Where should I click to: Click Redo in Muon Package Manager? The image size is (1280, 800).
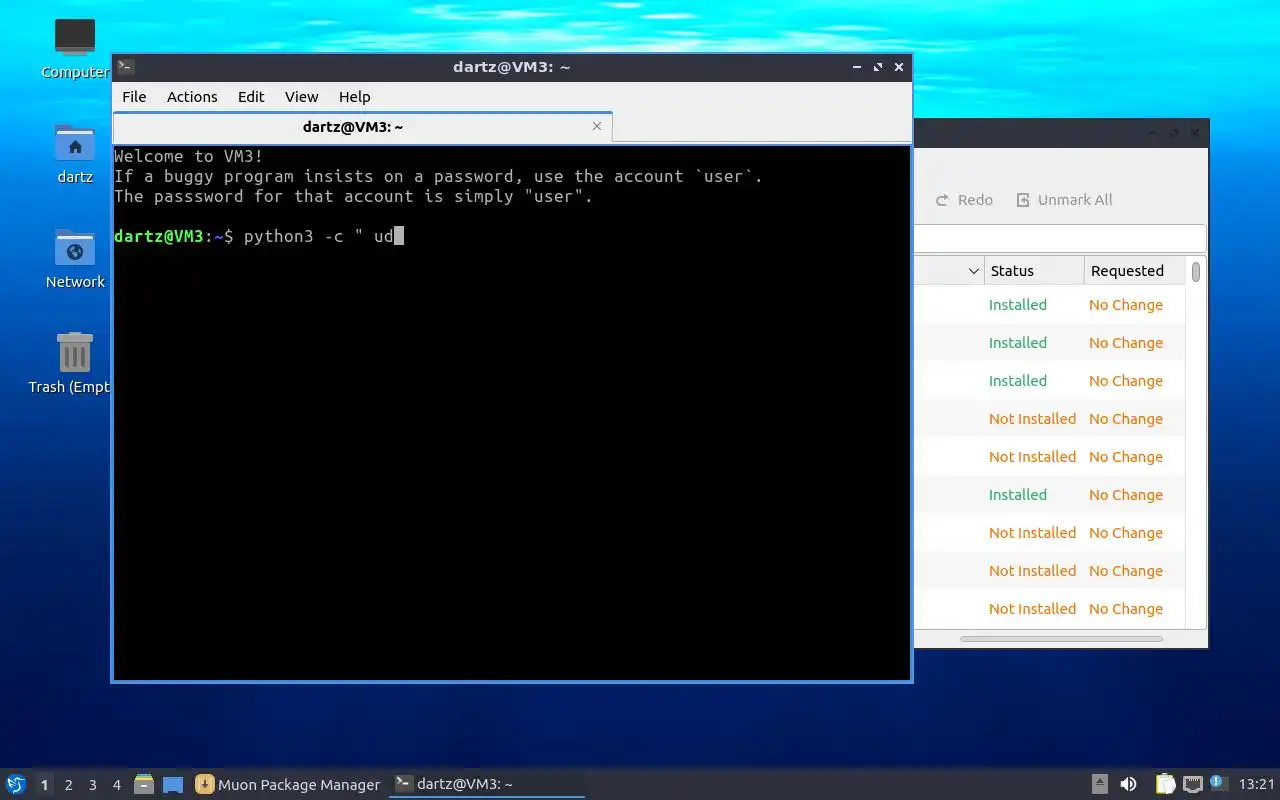point(965,200)
